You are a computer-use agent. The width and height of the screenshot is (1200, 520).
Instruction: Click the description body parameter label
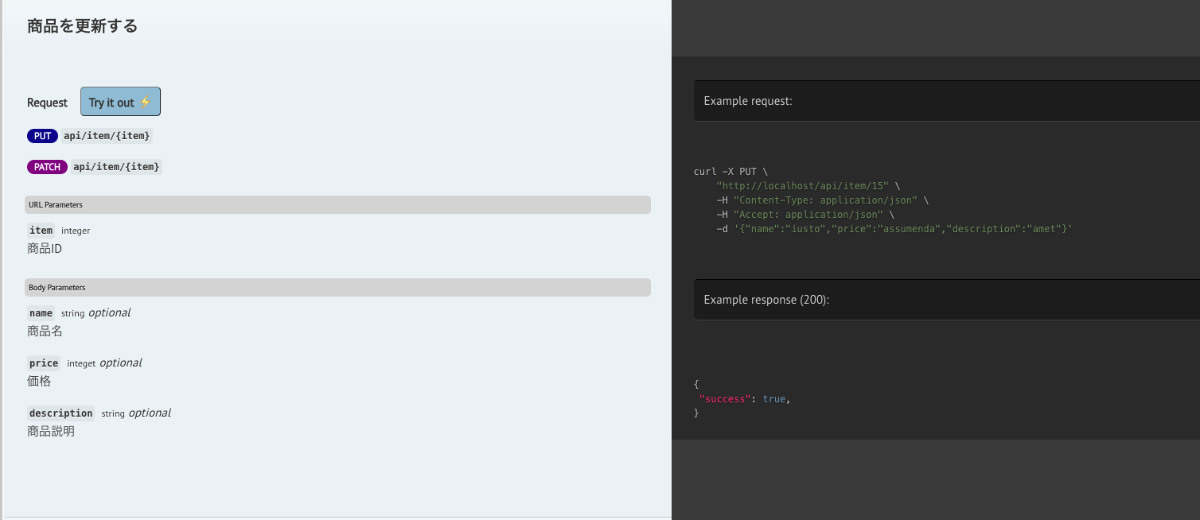[61, 413]
